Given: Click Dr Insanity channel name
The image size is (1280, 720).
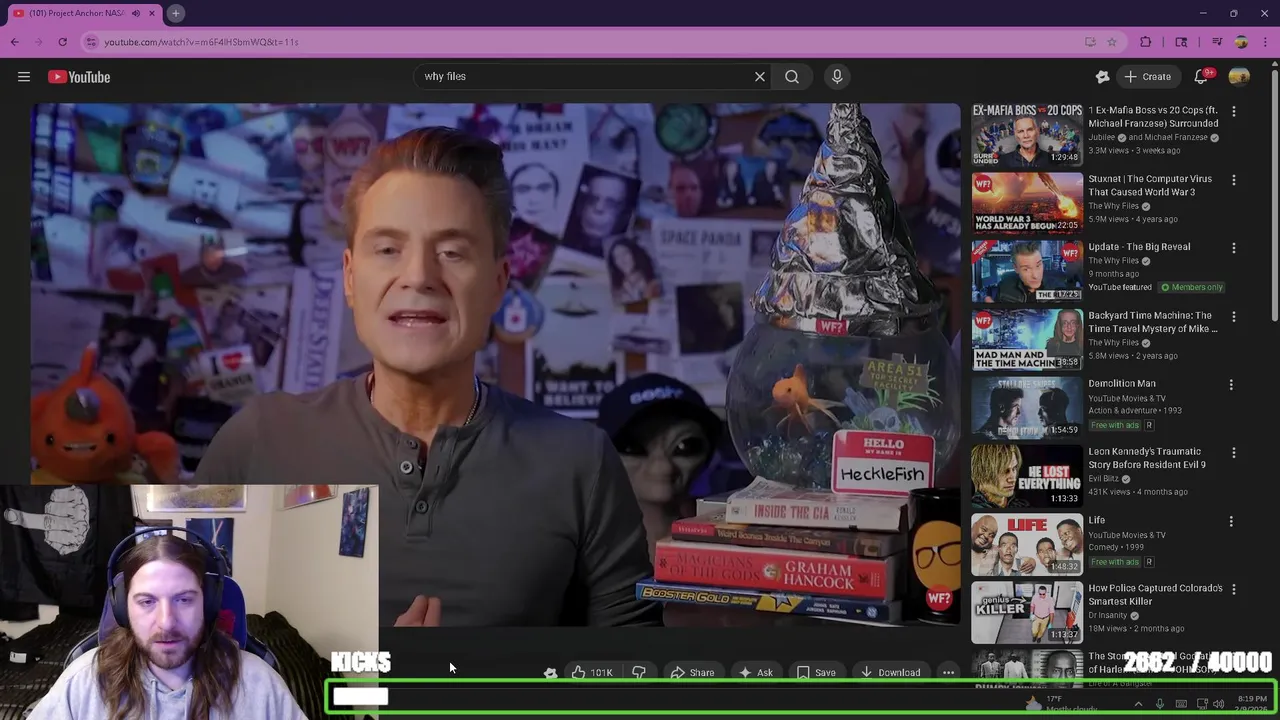Looking at the screenshot, I should 1108,616.
